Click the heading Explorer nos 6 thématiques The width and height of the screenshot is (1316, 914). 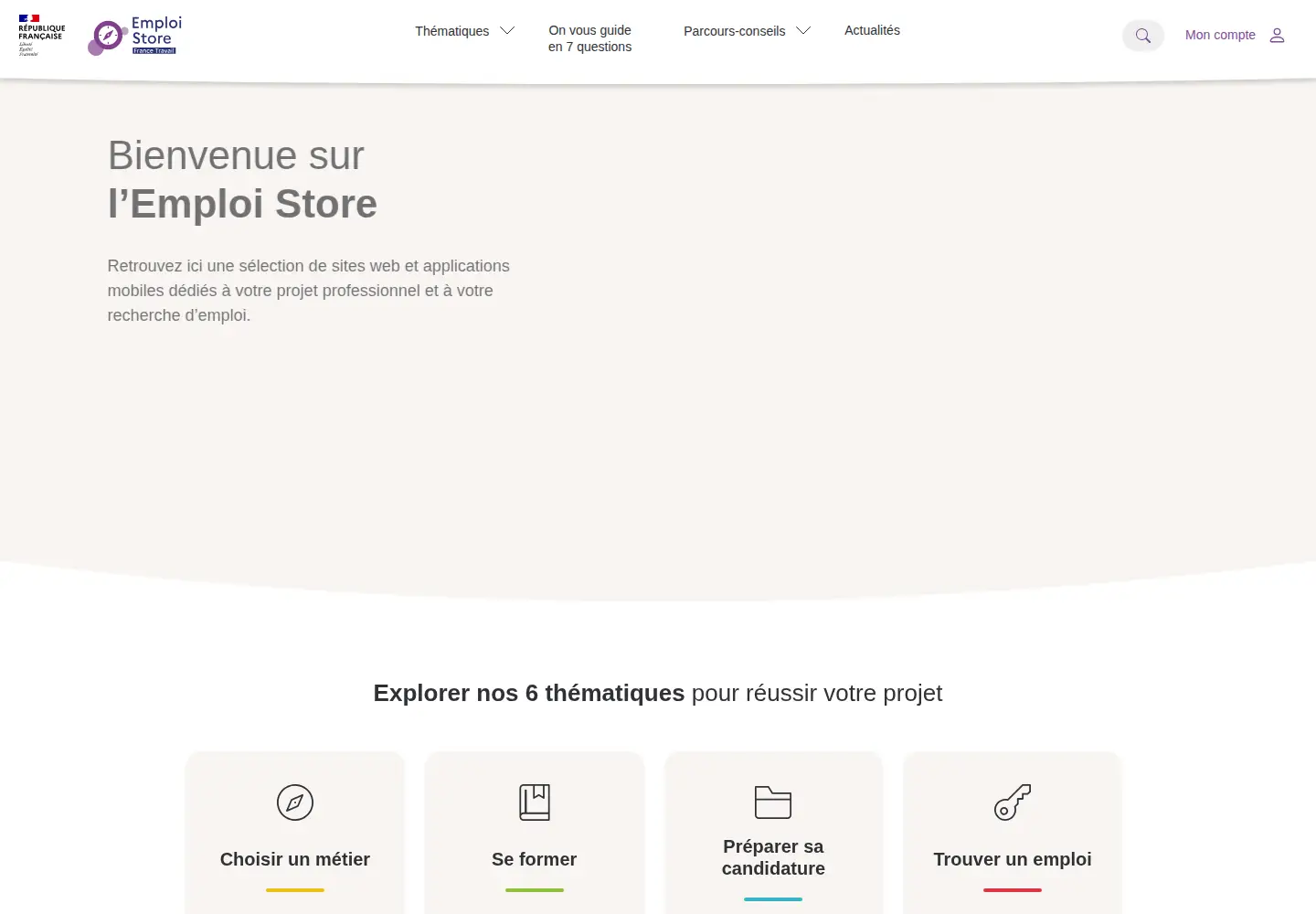click(658, 693)
